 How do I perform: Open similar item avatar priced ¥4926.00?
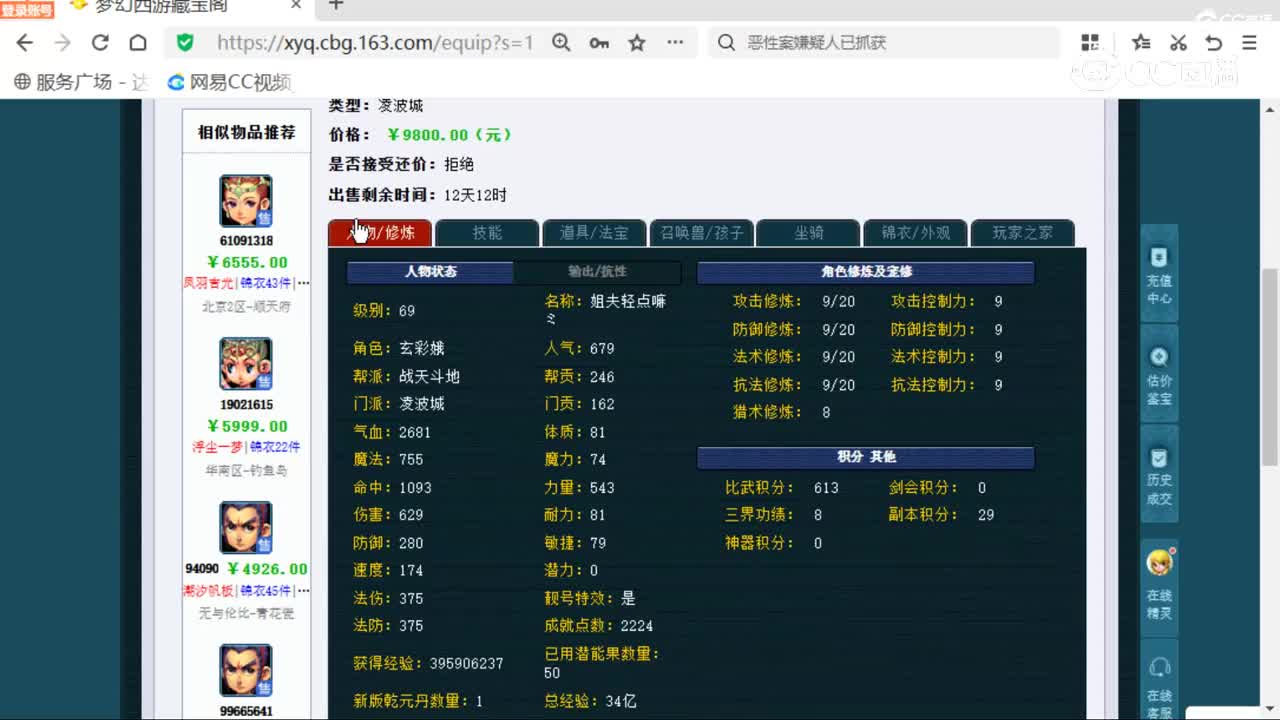(x=246, y=527)
